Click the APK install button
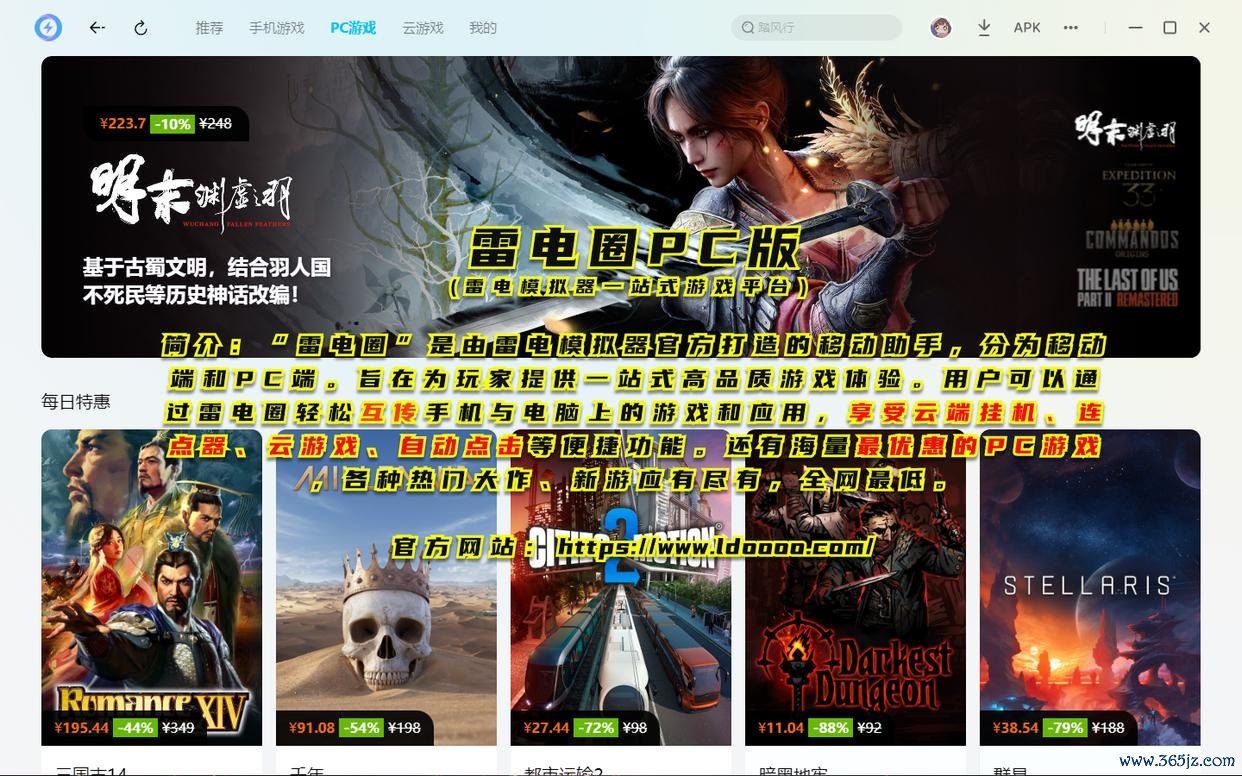1242x776 pixels. pyautogui.click(x=1027, y=28)
